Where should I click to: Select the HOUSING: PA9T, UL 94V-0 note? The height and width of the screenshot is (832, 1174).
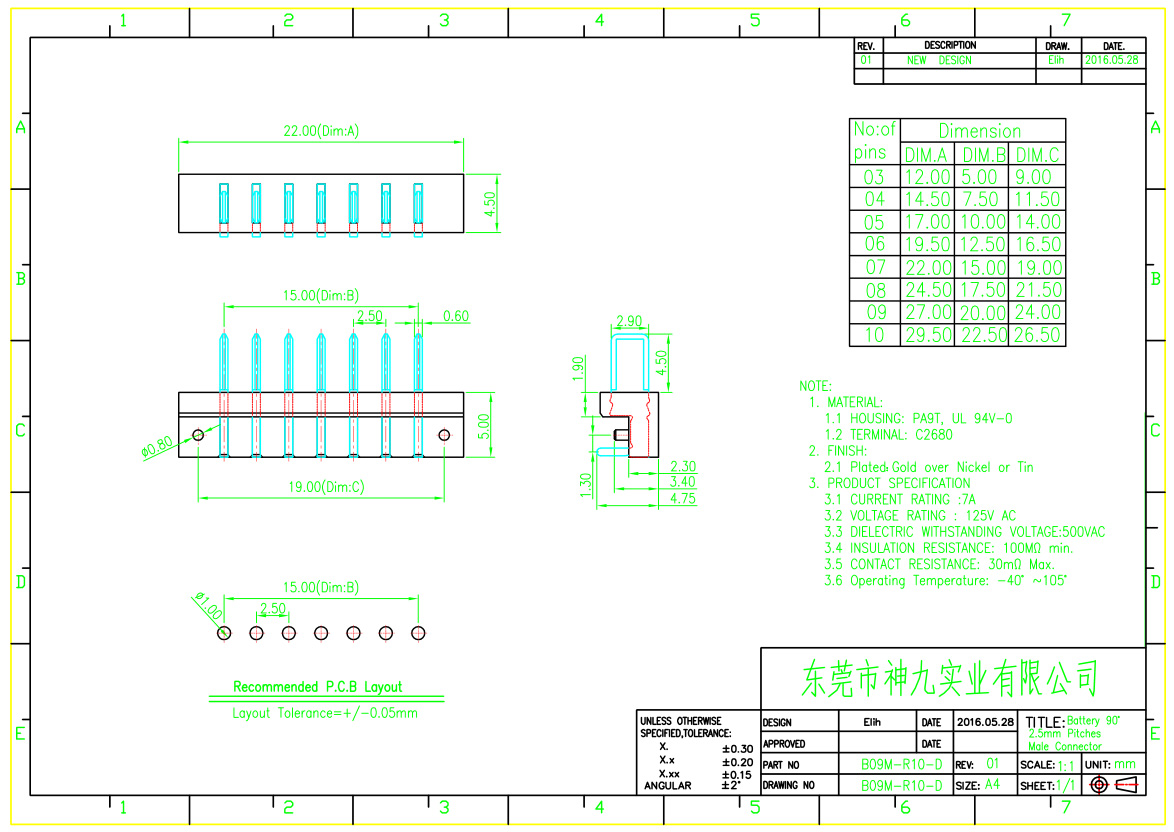tap(918, 419)
